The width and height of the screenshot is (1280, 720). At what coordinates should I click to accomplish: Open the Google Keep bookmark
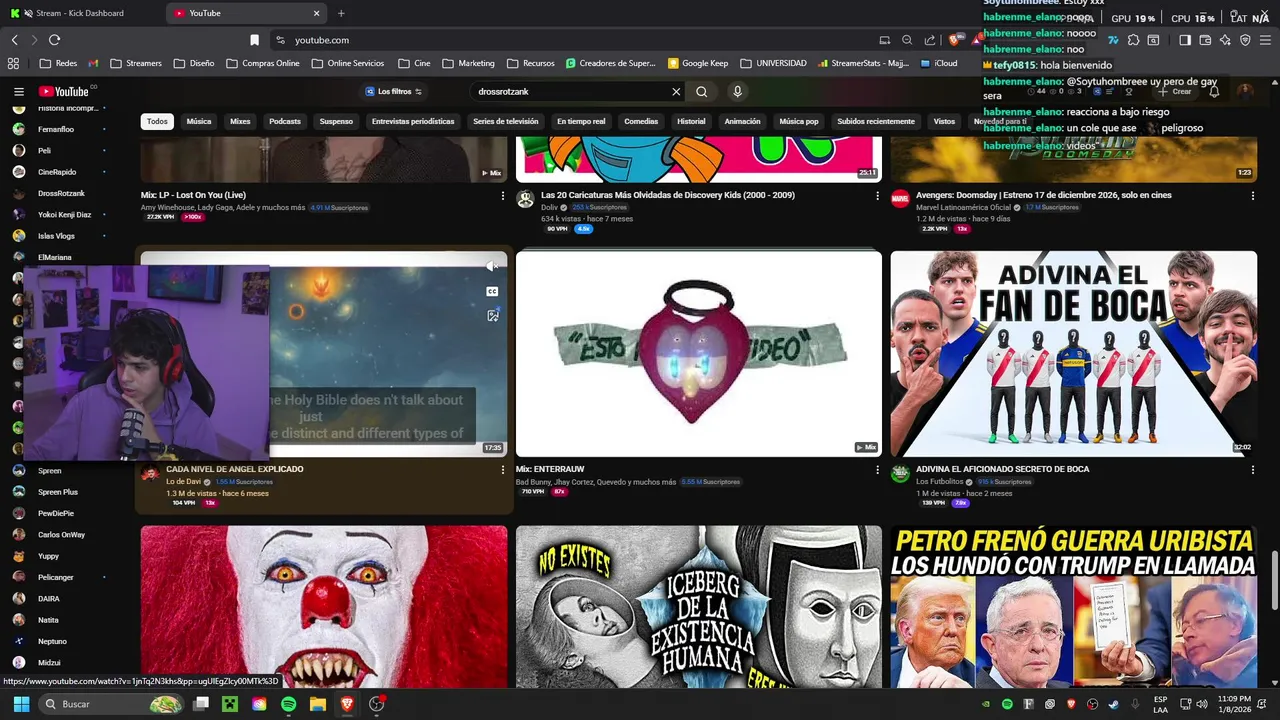(x=698, y=63)
